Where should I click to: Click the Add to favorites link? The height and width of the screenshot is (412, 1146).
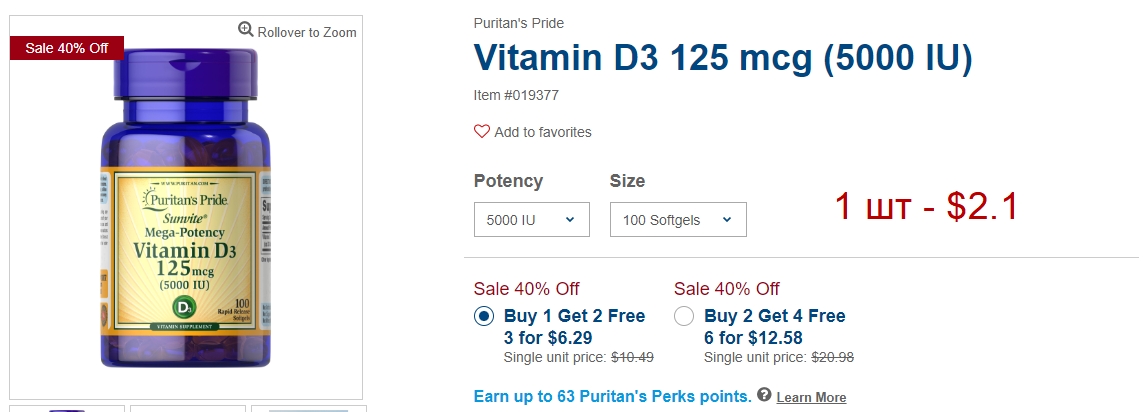[x=542, y=132]
